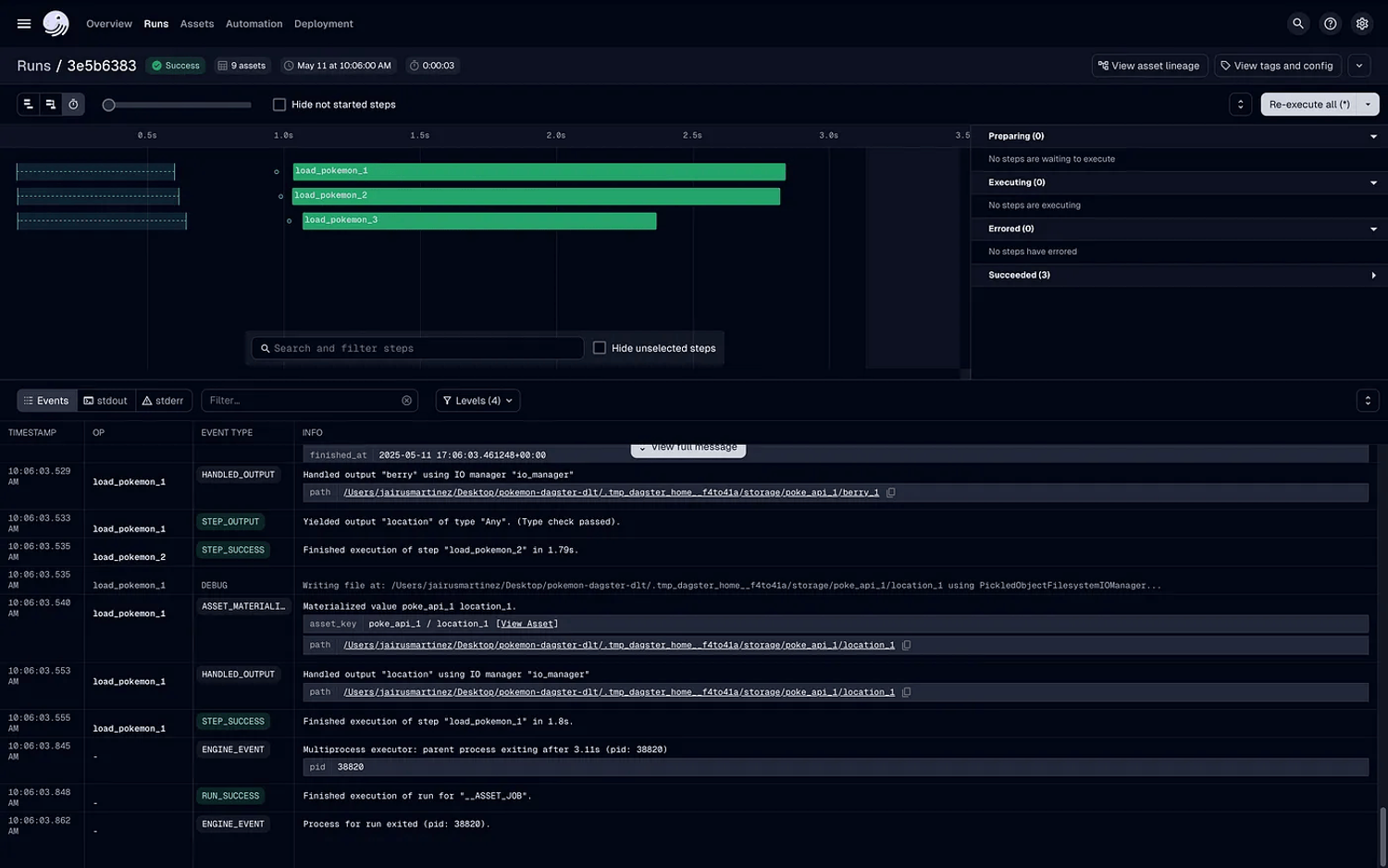This screenshot has width=1388, height=868.
Task: Click the 0:00:03 duration tag
Action: pos(432,66)
